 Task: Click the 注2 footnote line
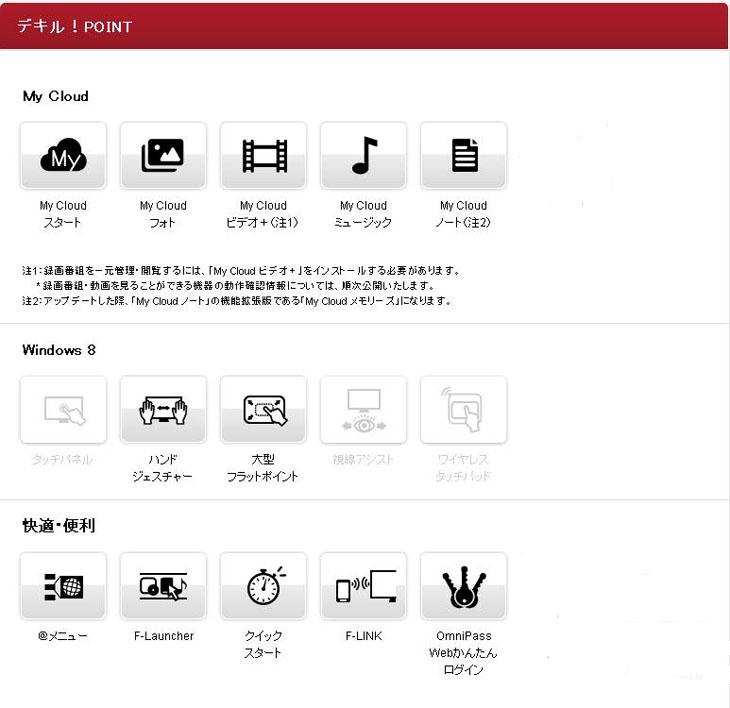pos(237,301)
